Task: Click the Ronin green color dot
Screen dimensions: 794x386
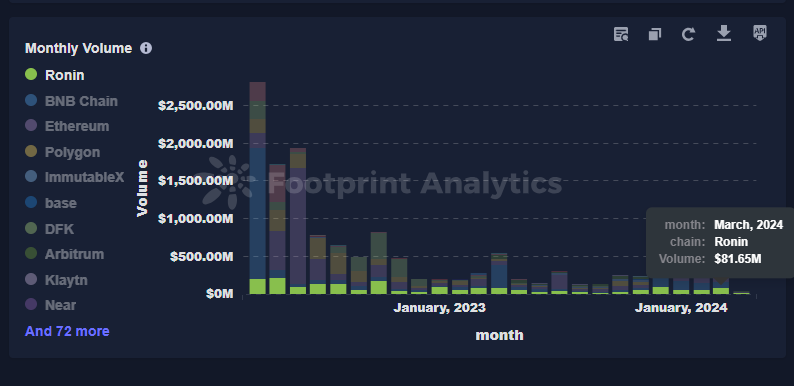Action: pyautogui.click(x=31, y=74)
